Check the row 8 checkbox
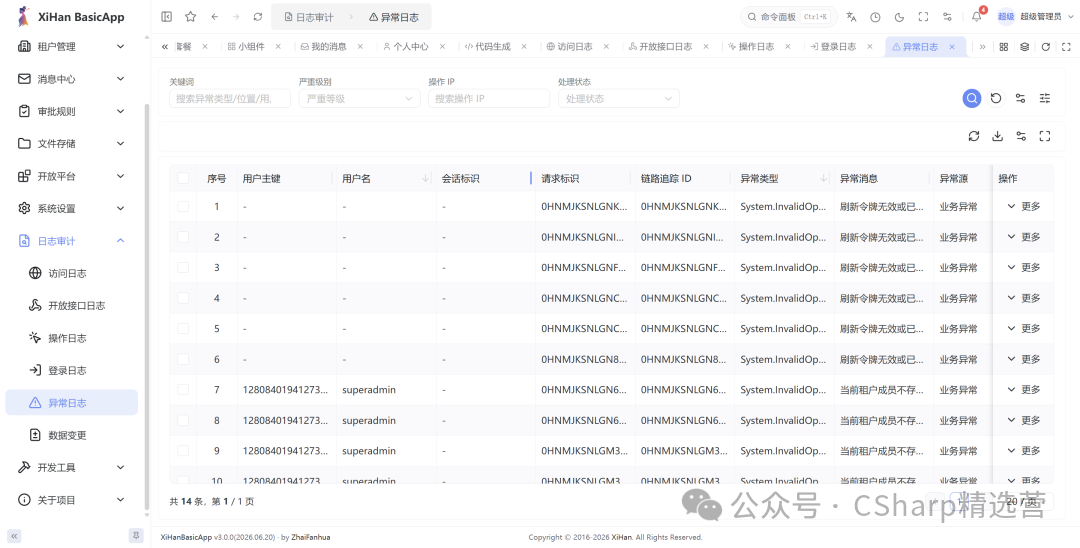The image size is (1080, 548). pos(183,420)
